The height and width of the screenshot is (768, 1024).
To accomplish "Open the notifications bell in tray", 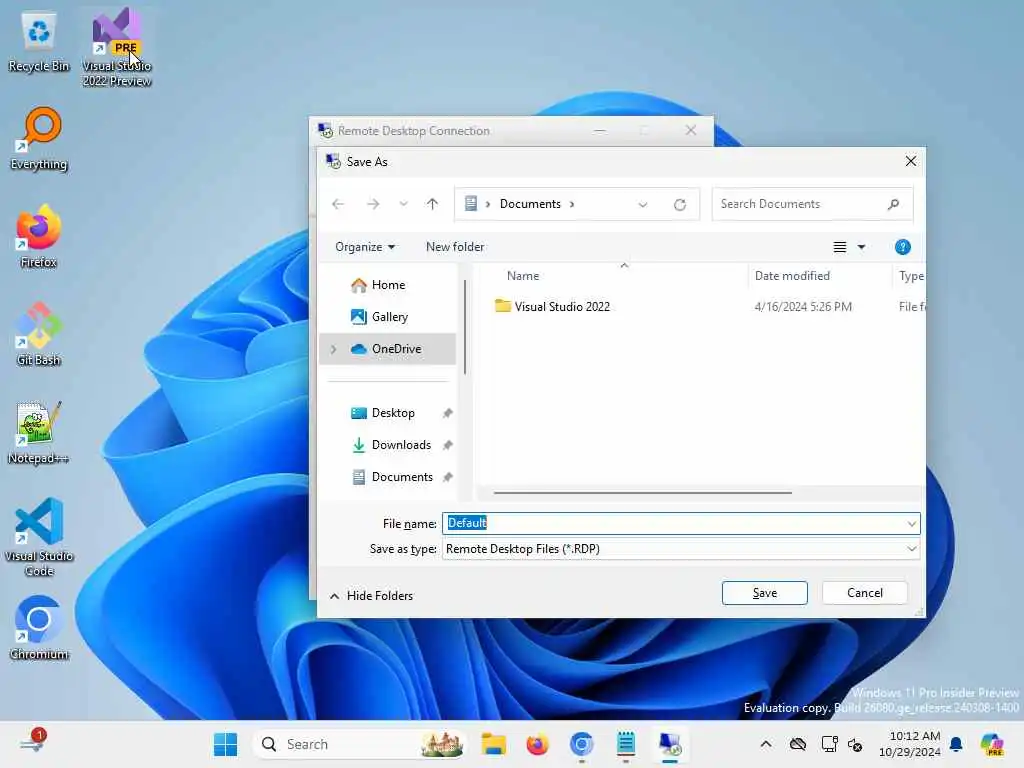I will (956, 744).
